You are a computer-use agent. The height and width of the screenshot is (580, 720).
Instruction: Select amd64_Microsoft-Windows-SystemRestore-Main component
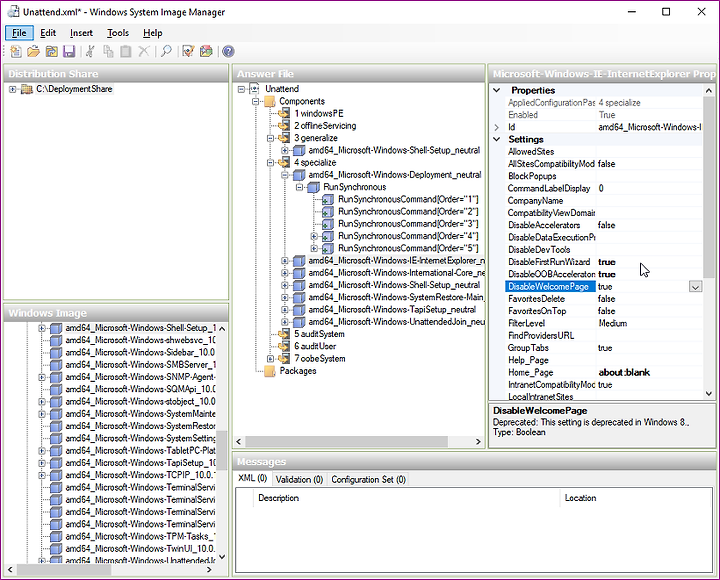pos(396,298)
